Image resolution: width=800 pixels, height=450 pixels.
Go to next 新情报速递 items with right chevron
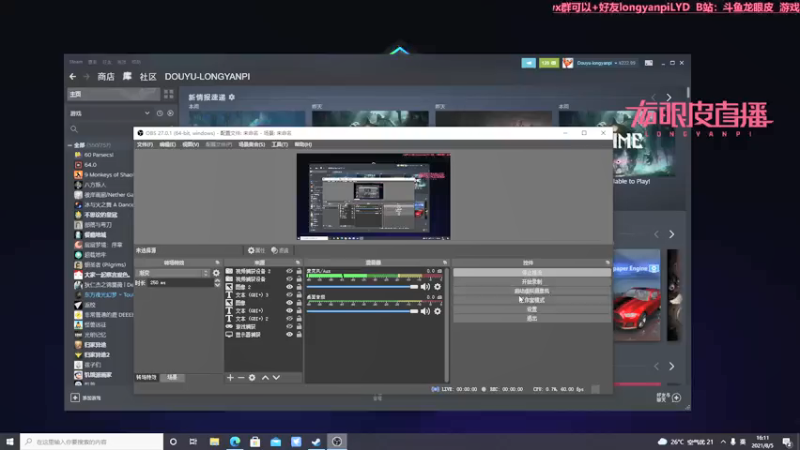(669, 97)
